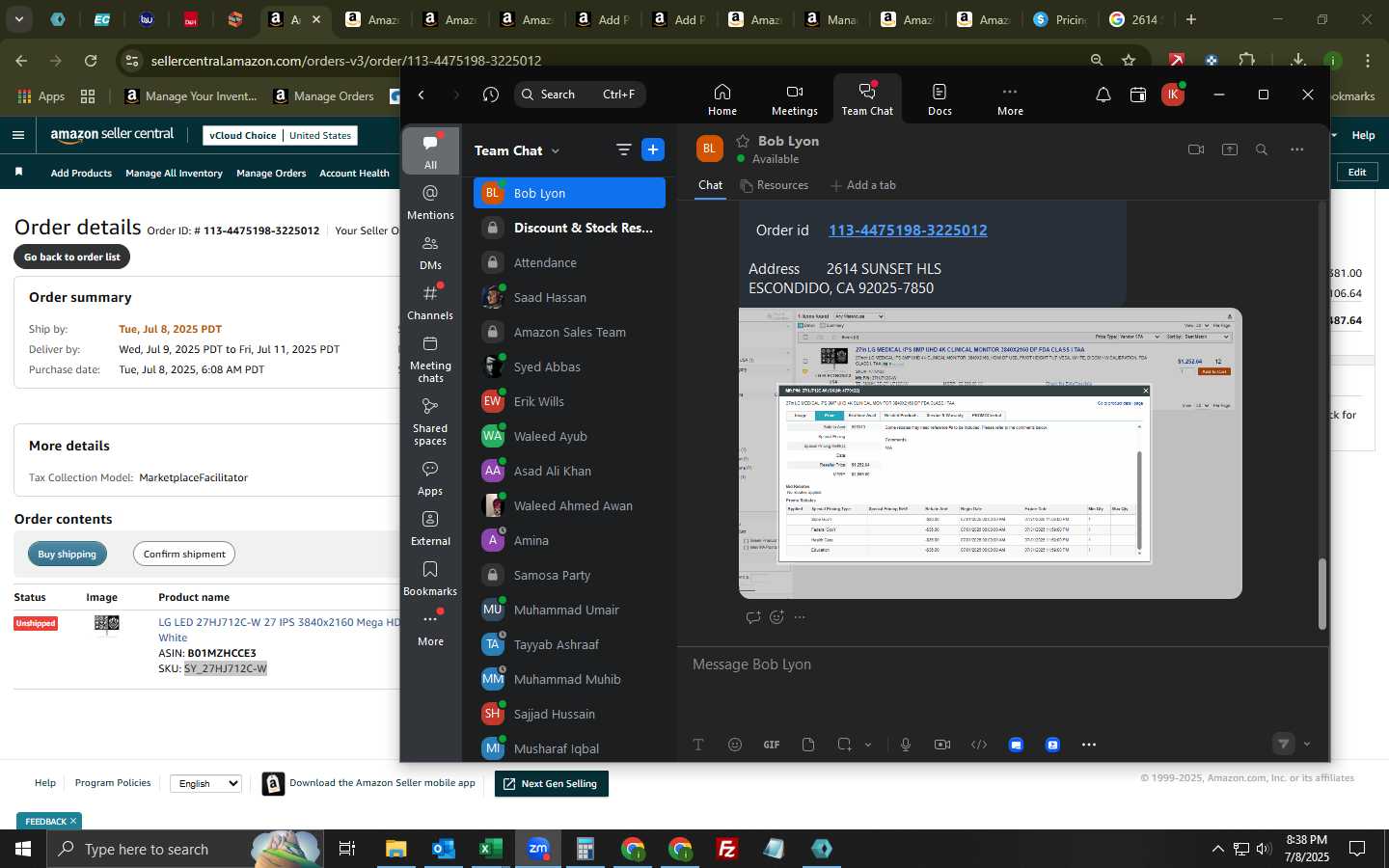Open the Zoom Home tab
The width and height of the screenshot is (1389, 868).
coord(722,99)
